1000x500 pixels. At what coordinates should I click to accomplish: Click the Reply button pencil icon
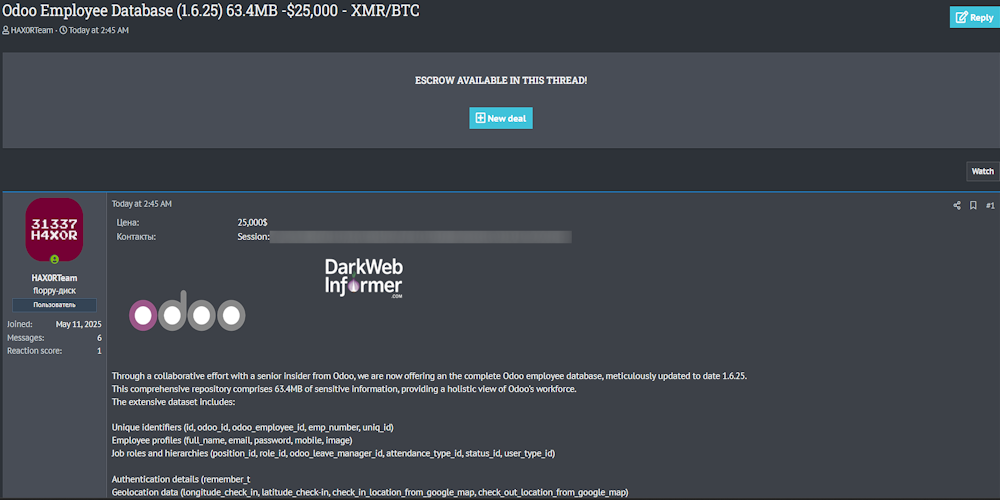[x=961, y=17]
